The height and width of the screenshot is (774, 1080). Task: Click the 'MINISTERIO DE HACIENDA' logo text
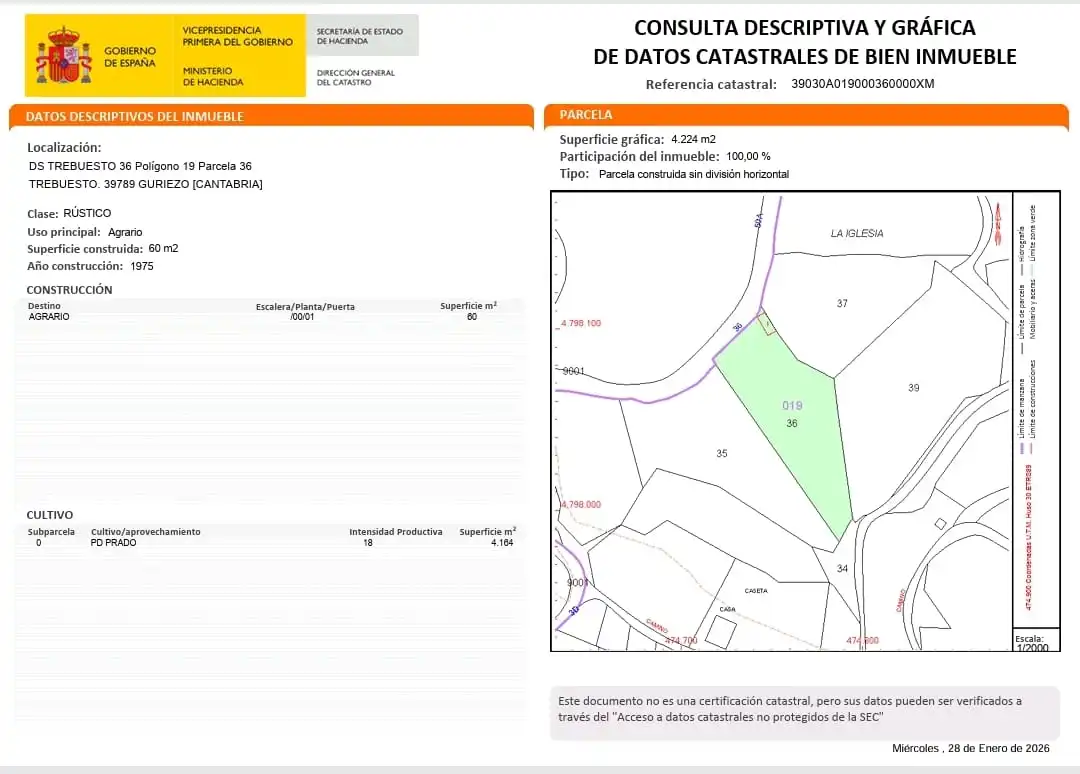click(213, 76)
